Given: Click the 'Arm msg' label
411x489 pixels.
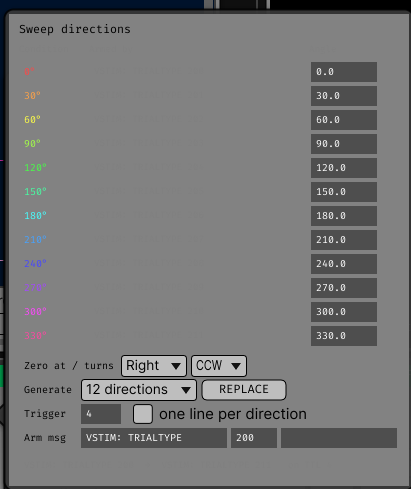Looking at the screenshot, I should click(x=45, y=438).
